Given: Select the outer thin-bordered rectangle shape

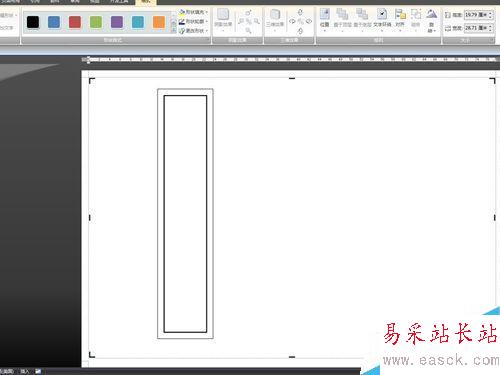Looking at the screenshot, I should (x=185, y=214).
